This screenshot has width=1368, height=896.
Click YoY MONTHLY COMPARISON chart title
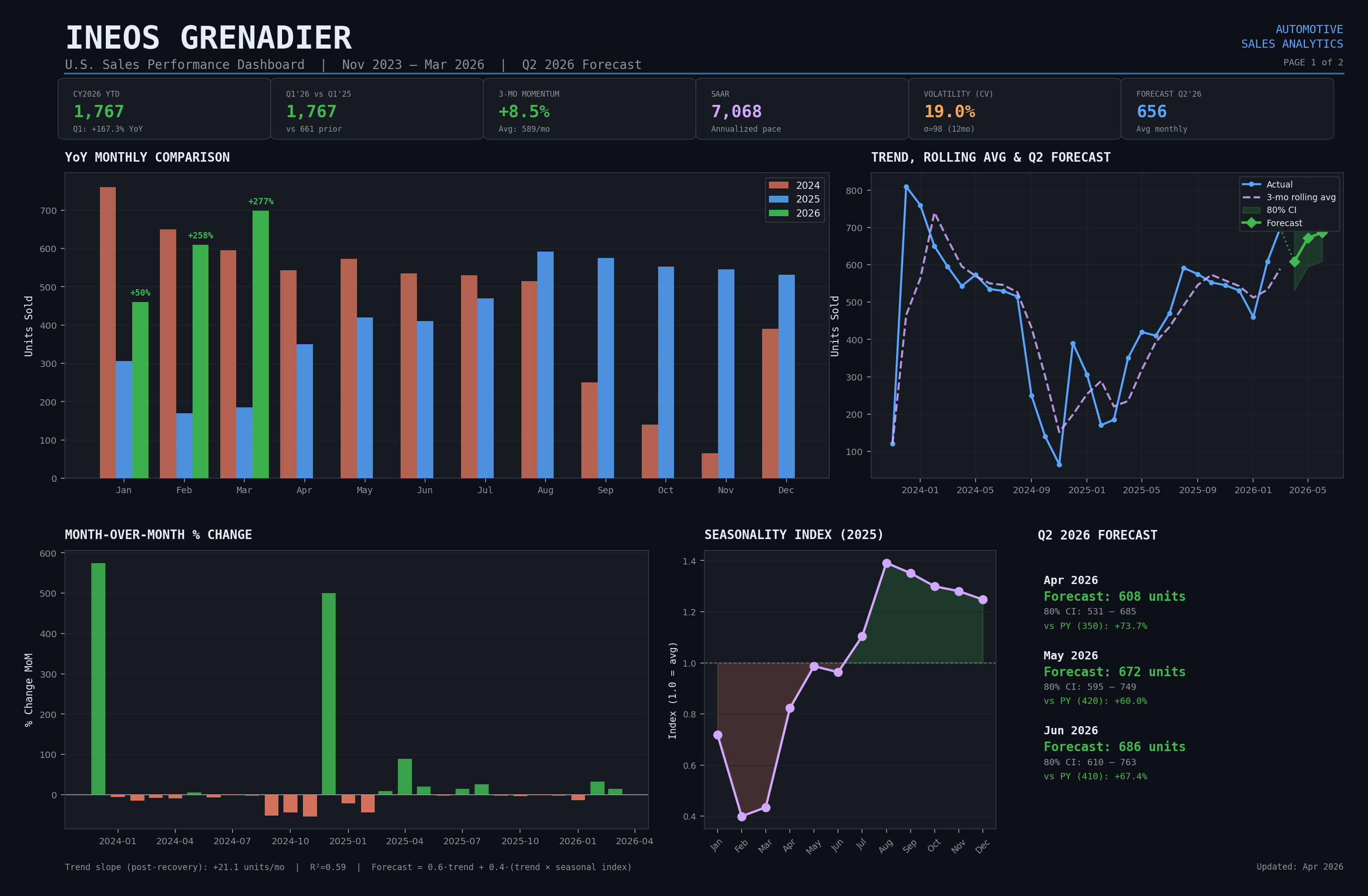(x=147, y=158)
